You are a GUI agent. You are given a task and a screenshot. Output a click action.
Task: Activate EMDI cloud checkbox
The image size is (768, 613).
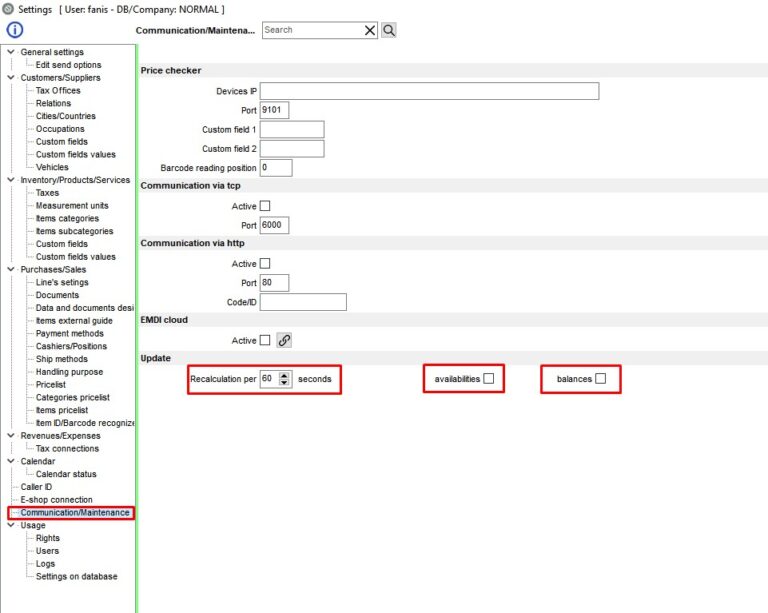pyautogui.click(x=265, y=340)
